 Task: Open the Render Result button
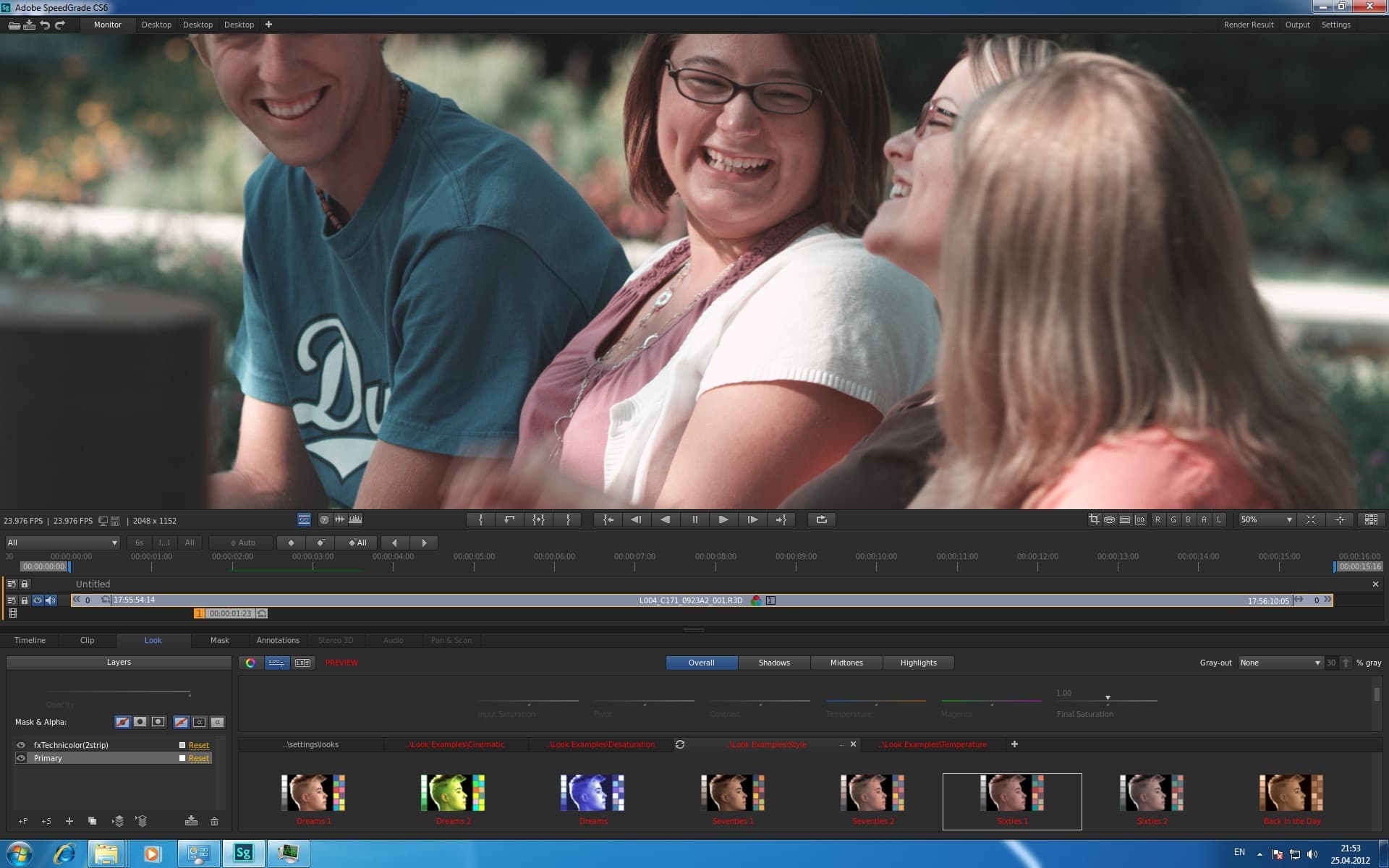click(x=1248, y=25)
